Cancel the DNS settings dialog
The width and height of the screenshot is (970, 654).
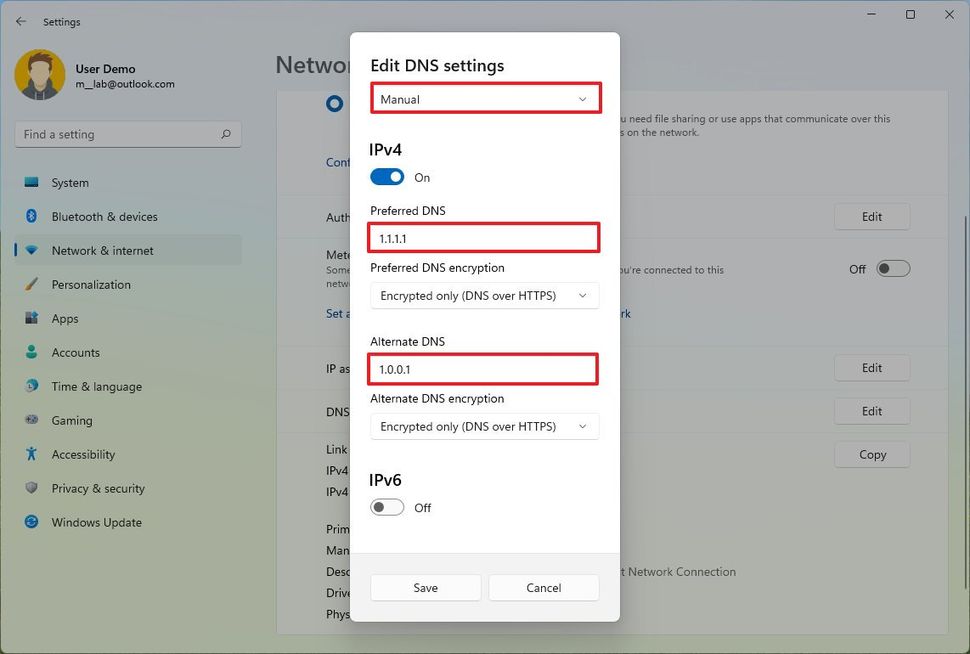(x=543, y=587)
